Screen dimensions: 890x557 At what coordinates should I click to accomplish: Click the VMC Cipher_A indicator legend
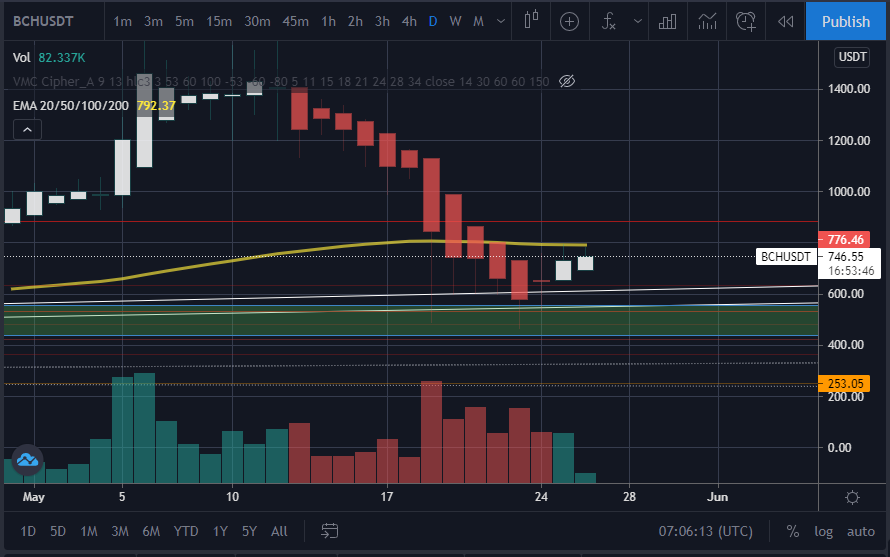(281, 81)
